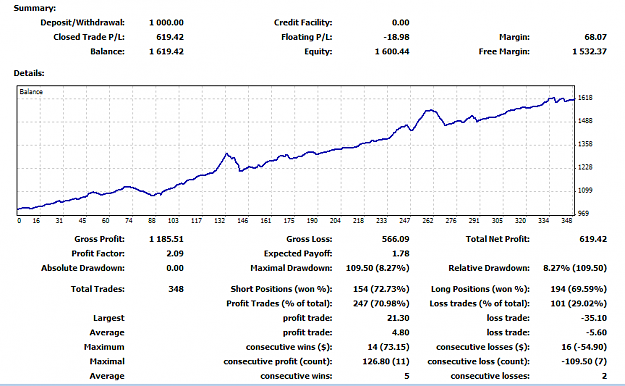Viewport: 625px width, 386px height.
Task: Click the consecutive wins value 14 (73.15)
Action: tap(388, 347)
